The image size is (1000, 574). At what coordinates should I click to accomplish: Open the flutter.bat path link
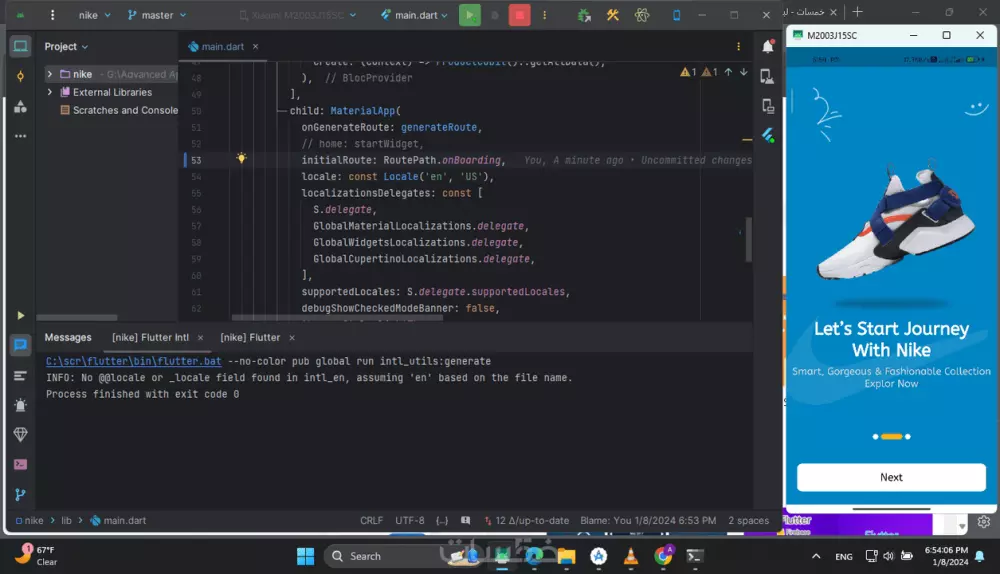point(133,361)
